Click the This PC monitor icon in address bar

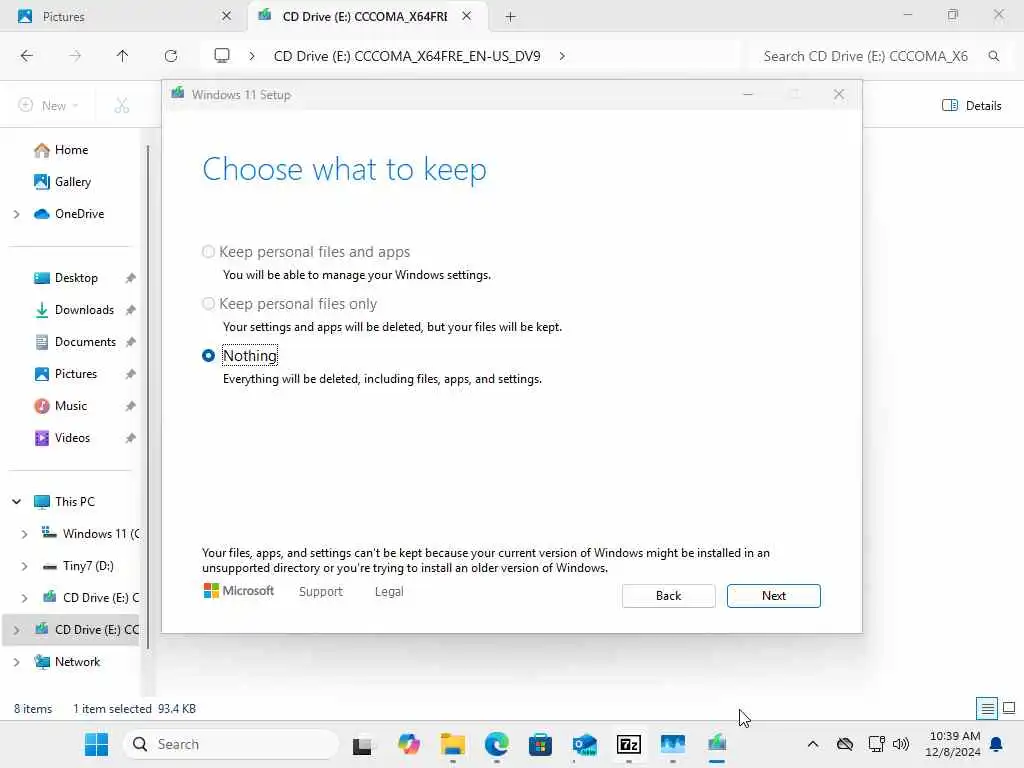(x=222, y=56)
